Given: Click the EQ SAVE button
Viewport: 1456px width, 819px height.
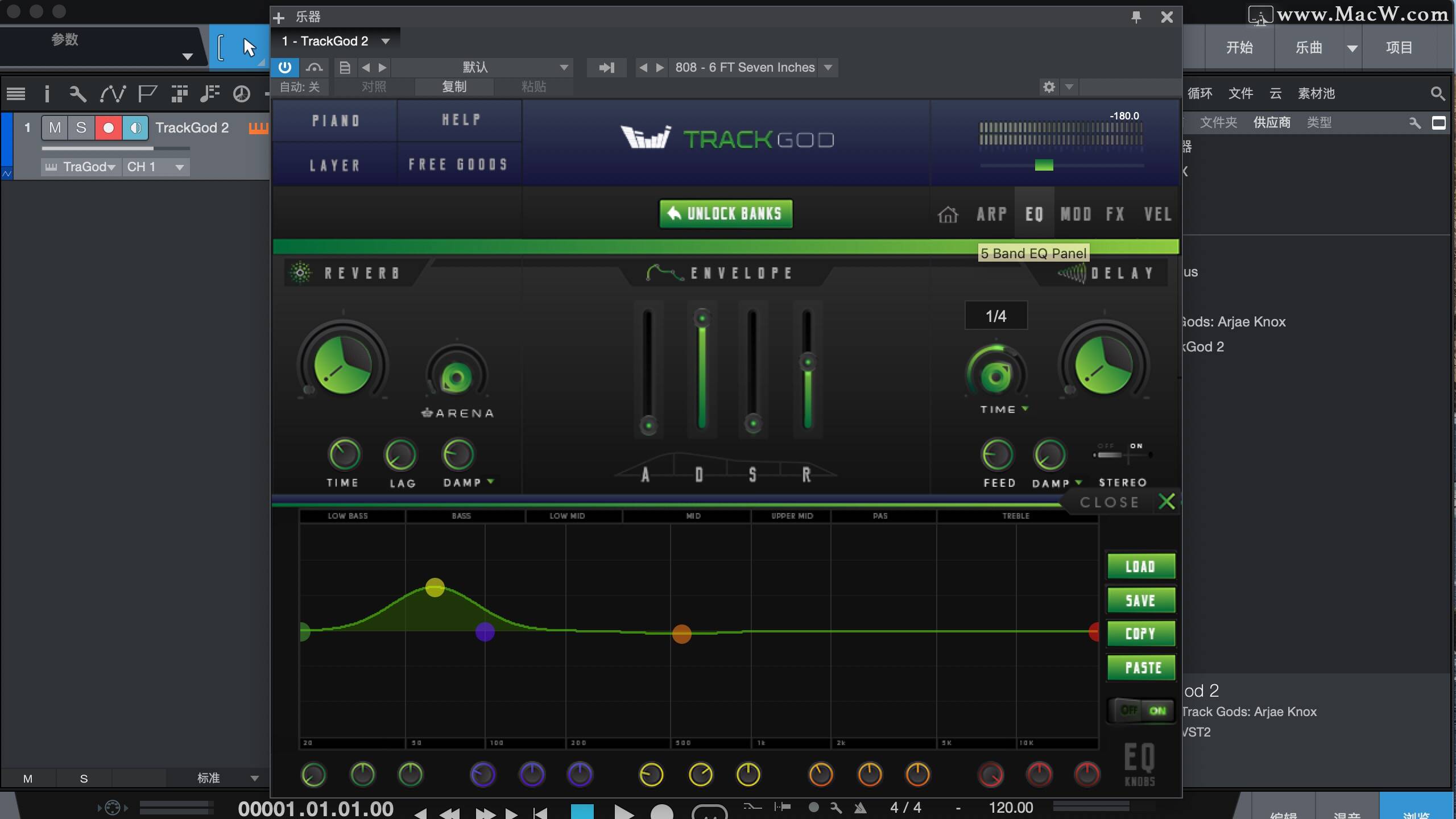Looking at the screenshot, I should coord(1140,601).
